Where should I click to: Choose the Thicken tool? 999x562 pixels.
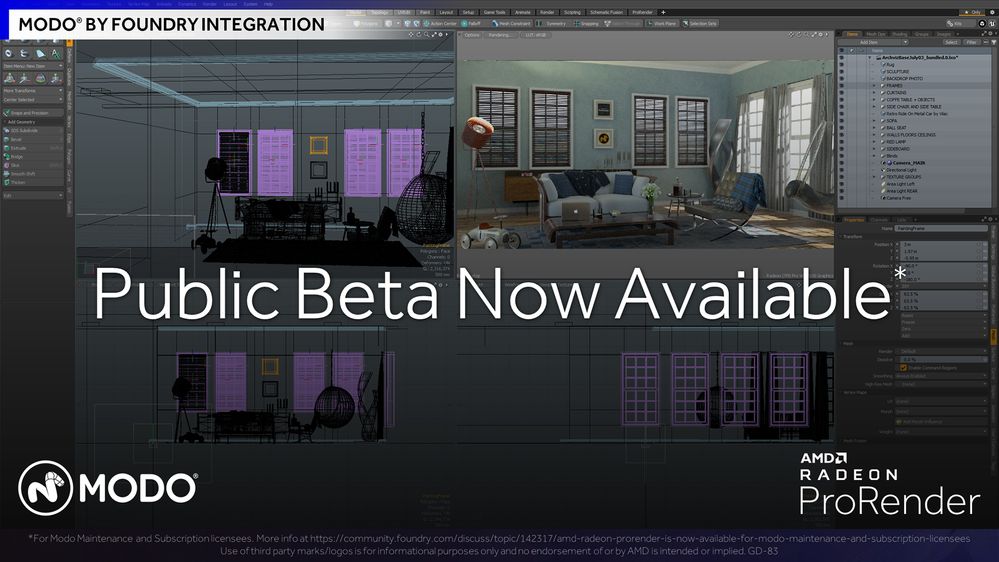[33, 182]
